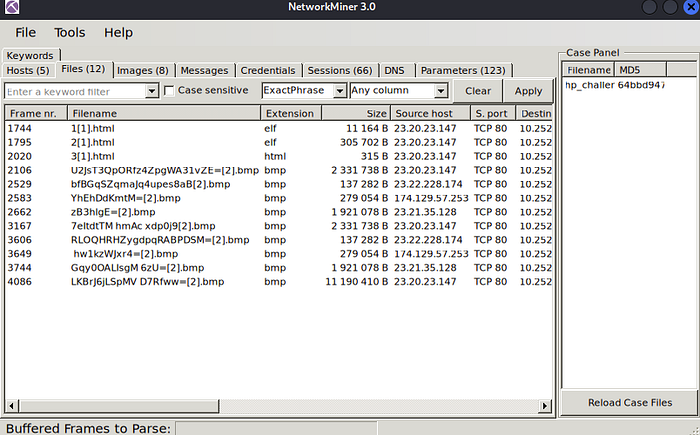Click the Case Panel MD5 column header

click(x=641, y=70)
